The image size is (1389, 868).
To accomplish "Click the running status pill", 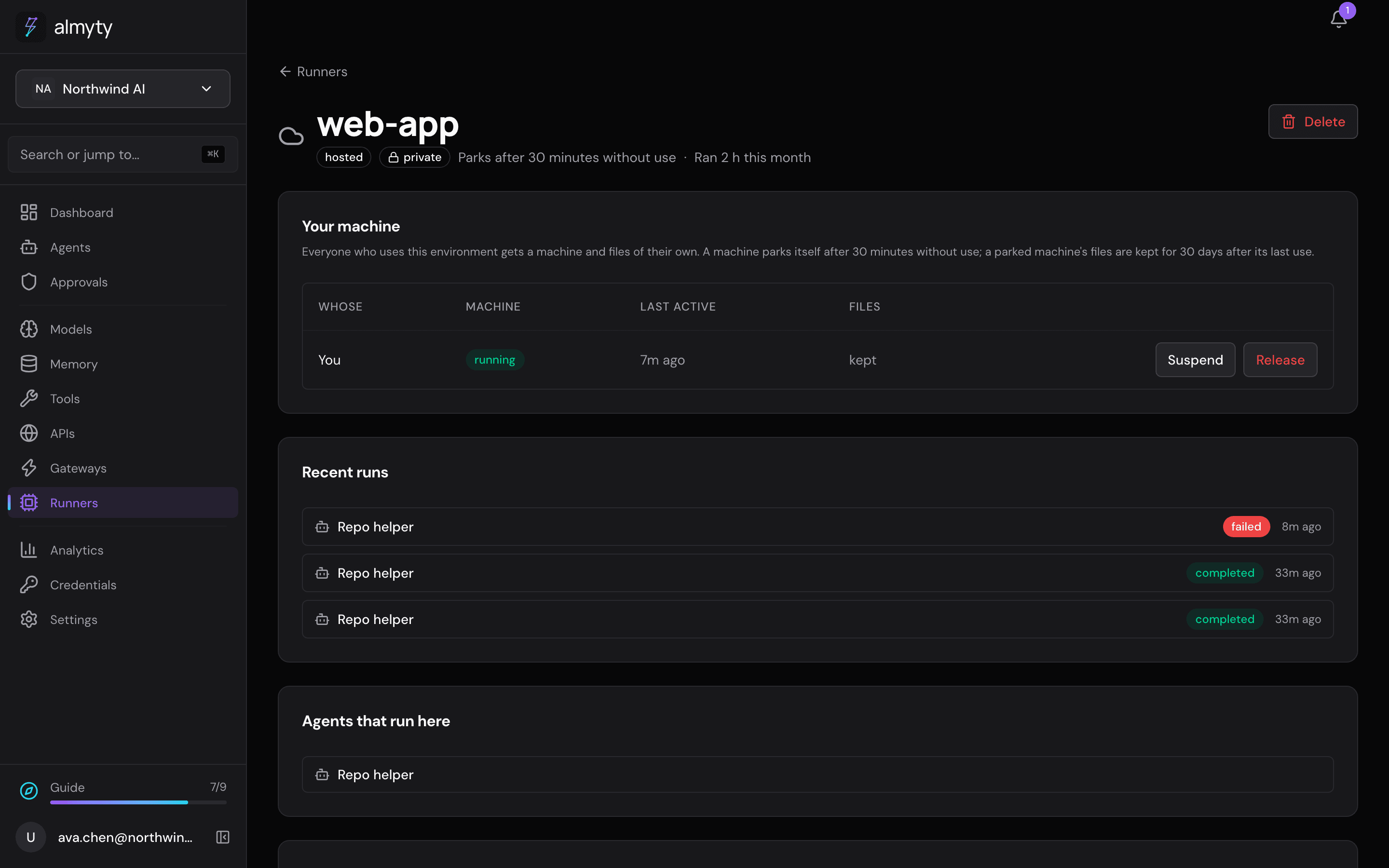I will click(x=494, y=360).
